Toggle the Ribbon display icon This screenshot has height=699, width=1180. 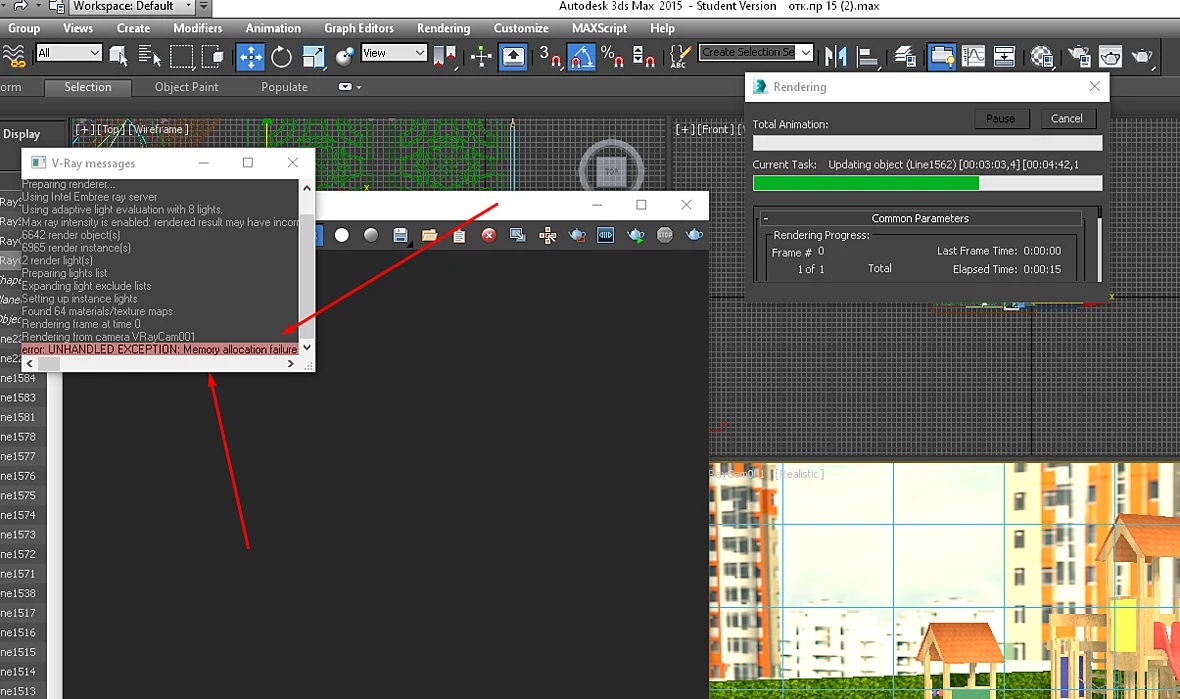(x=941, y=56)
